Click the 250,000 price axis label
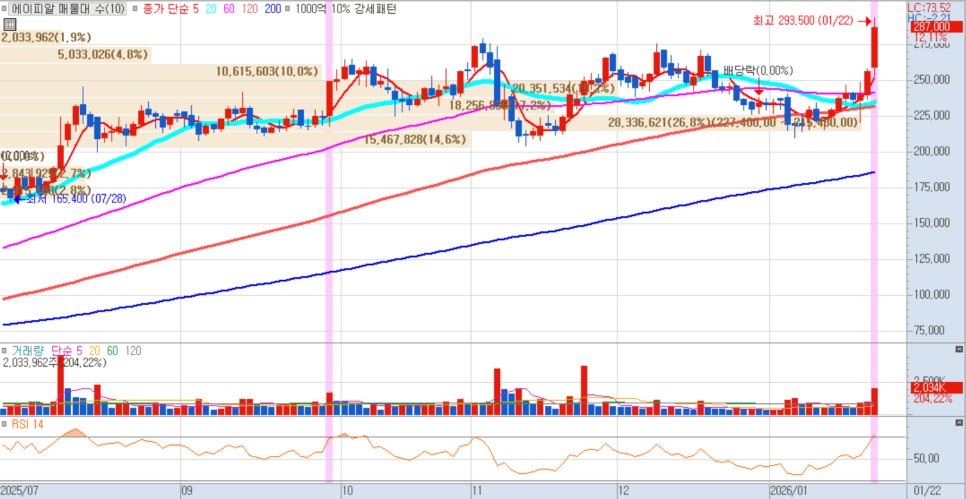Screen dimensions: 966x499 [930, 79]
